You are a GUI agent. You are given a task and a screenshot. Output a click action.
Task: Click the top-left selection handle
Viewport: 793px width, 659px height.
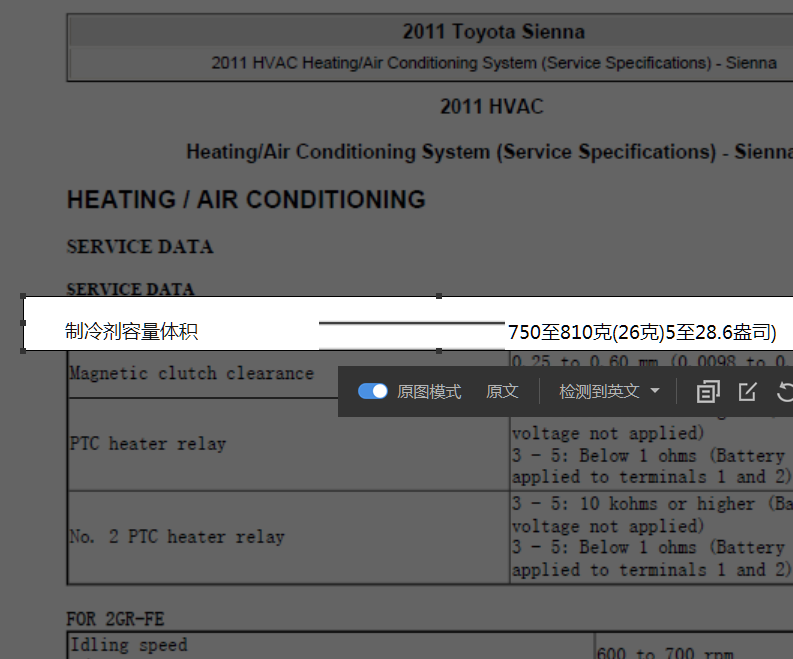tap(23, 296)
